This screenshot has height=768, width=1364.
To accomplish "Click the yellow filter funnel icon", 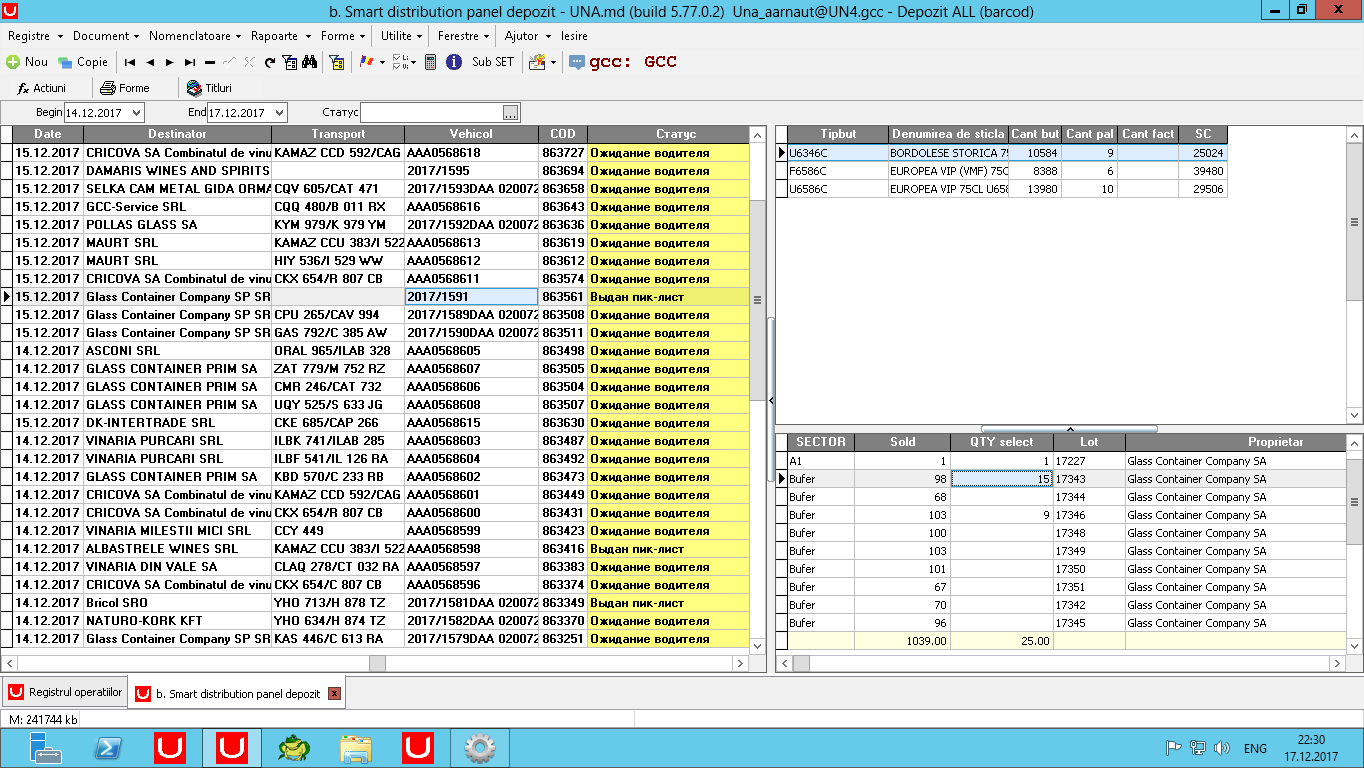I will [337, 62].
